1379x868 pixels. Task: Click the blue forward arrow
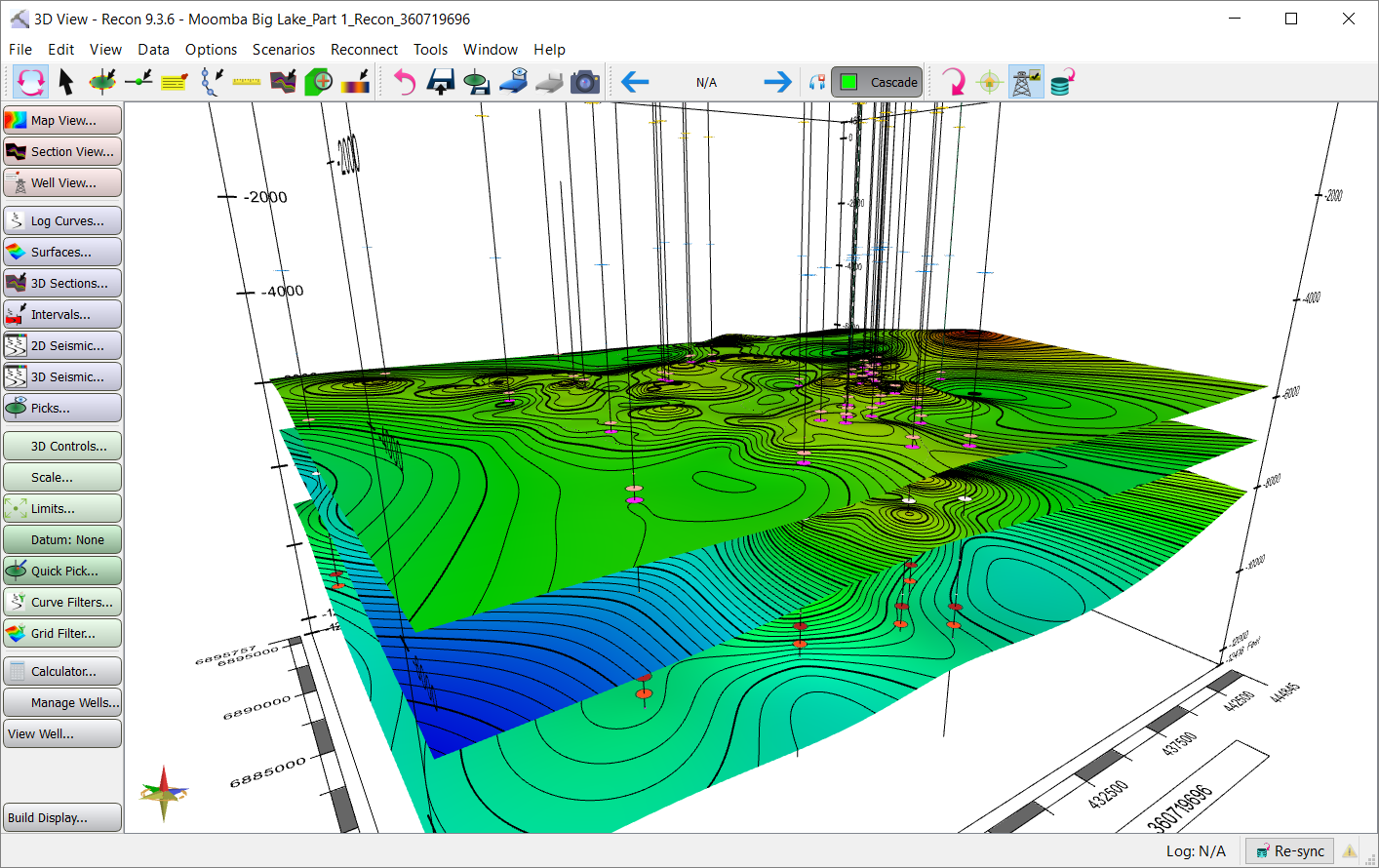777,83
